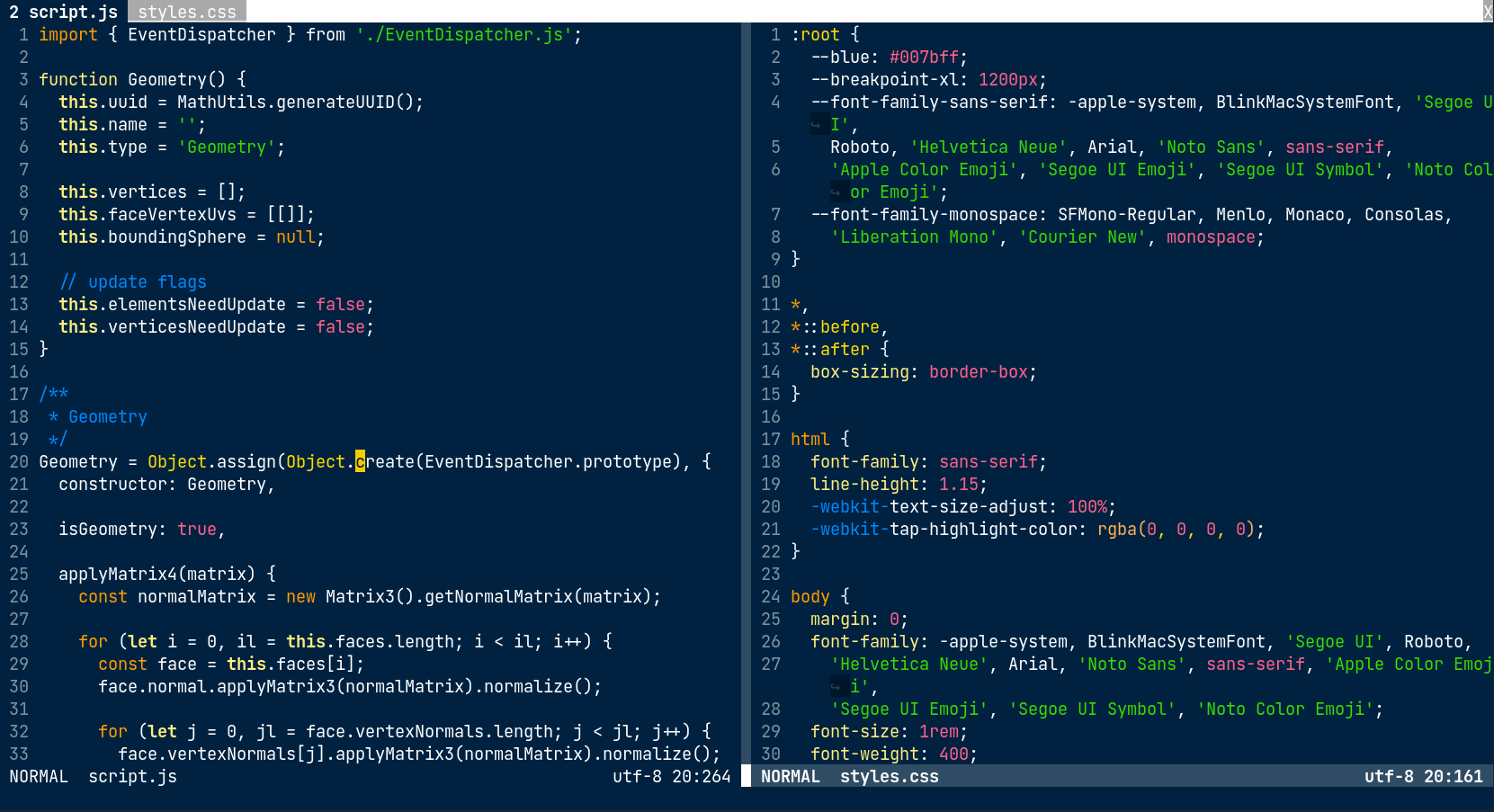The width and height of the screenshot is (1494, 812).
Task: Click '*::before' selector
Action: click(x=835, y=326)
